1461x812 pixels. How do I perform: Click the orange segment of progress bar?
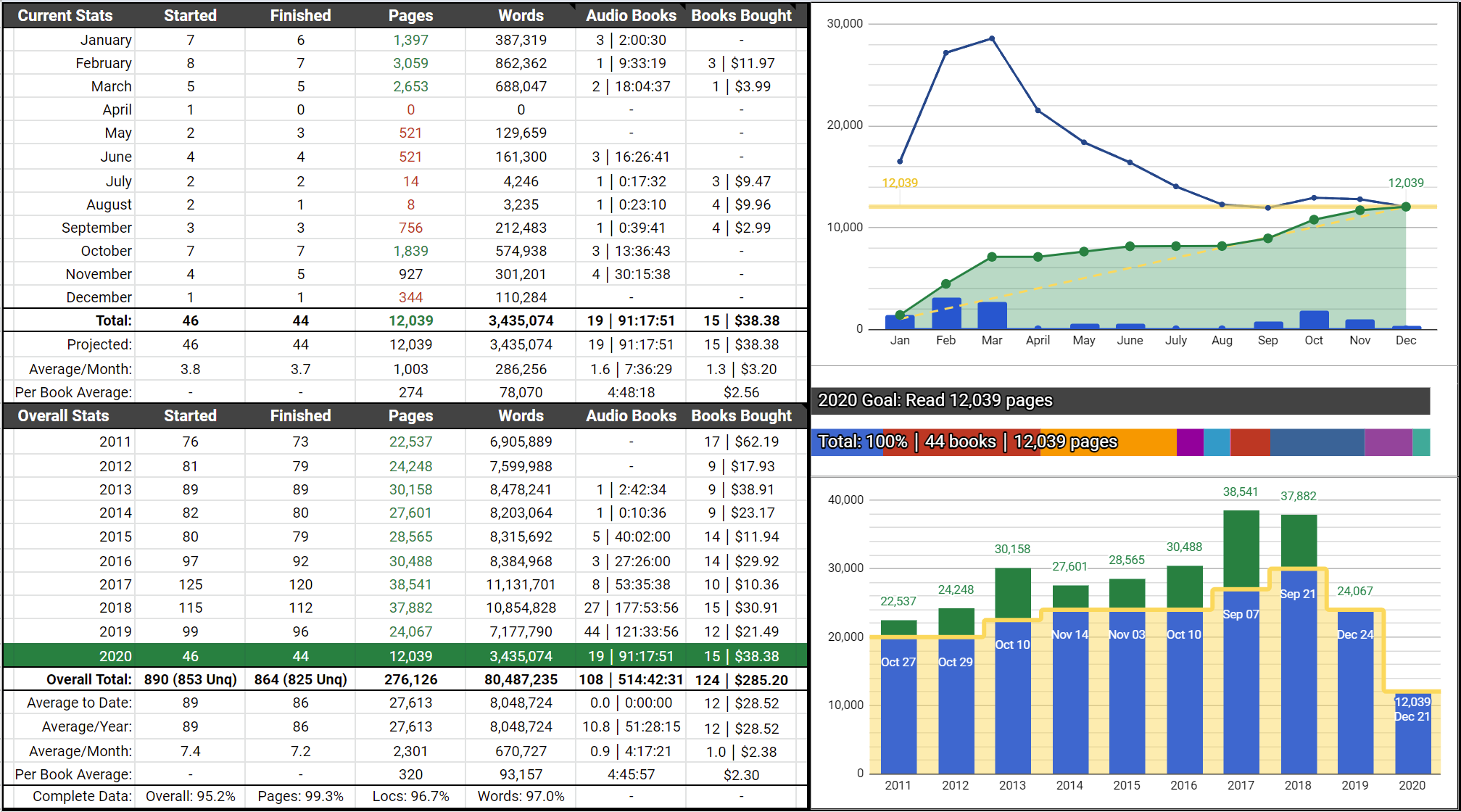(1146, 442)
